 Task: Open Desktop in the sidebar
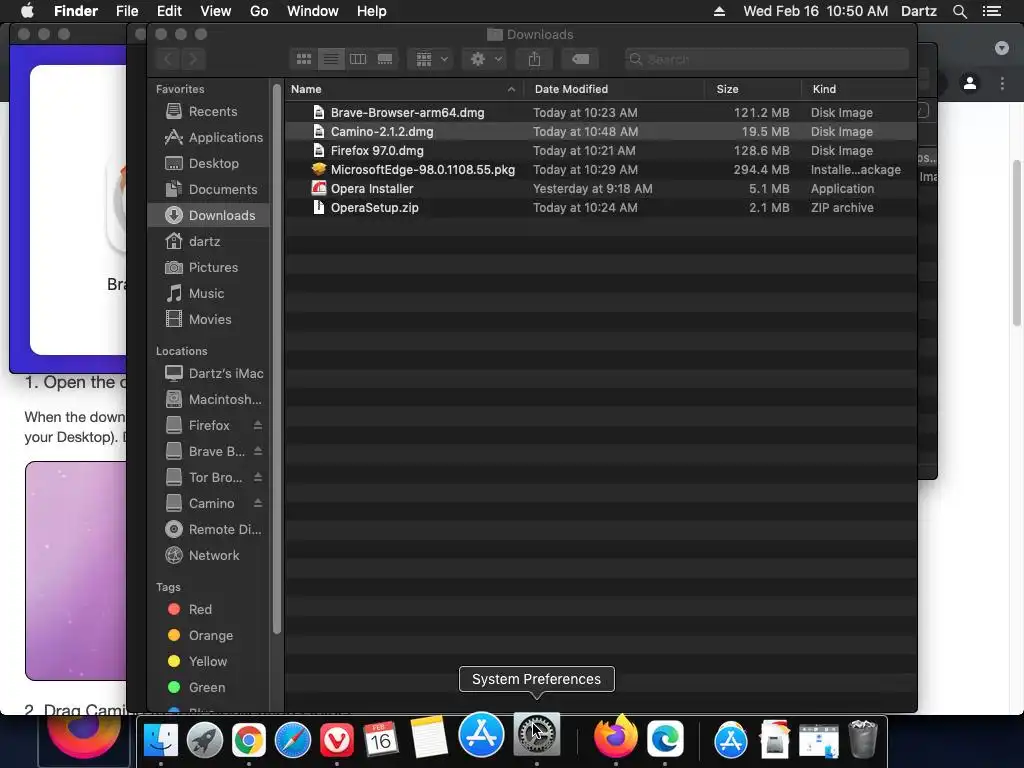point(208,163)
